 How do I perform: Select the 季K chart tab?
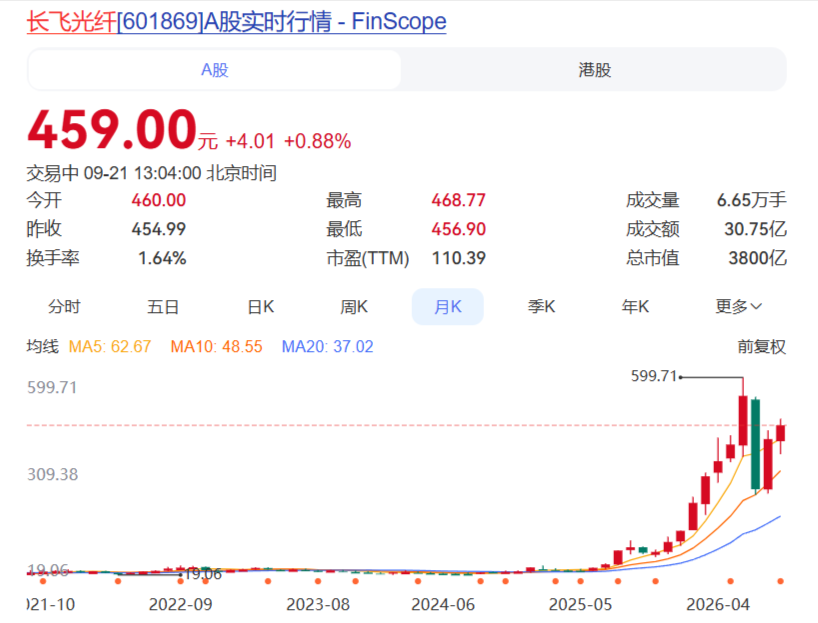click(x=541, y=307)
